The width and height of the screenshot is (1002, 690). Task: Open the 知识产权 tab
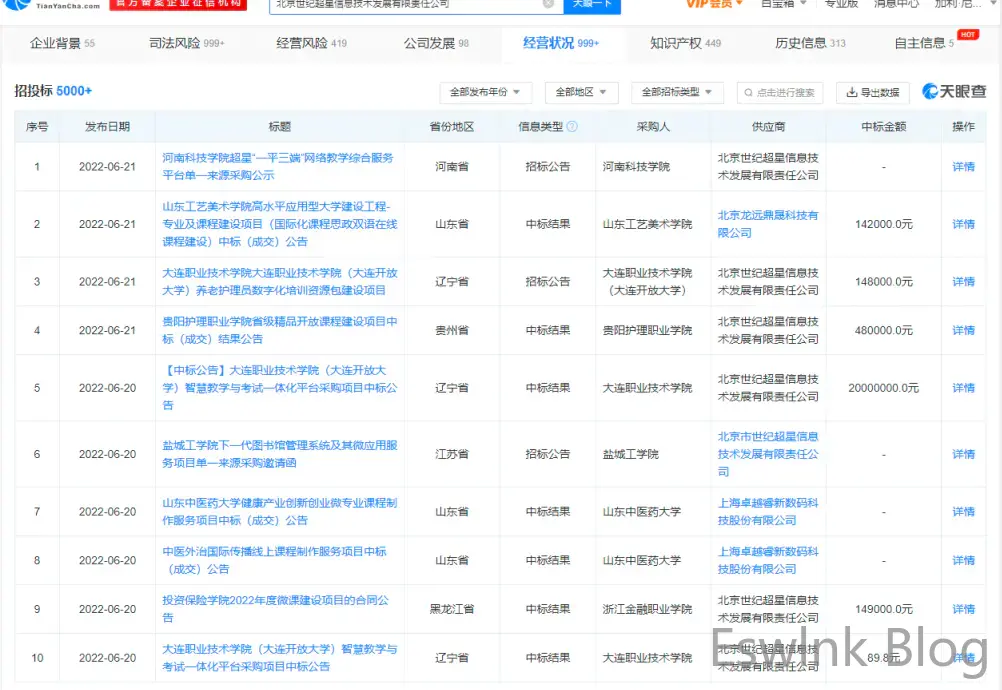click(x=685, y=44)
